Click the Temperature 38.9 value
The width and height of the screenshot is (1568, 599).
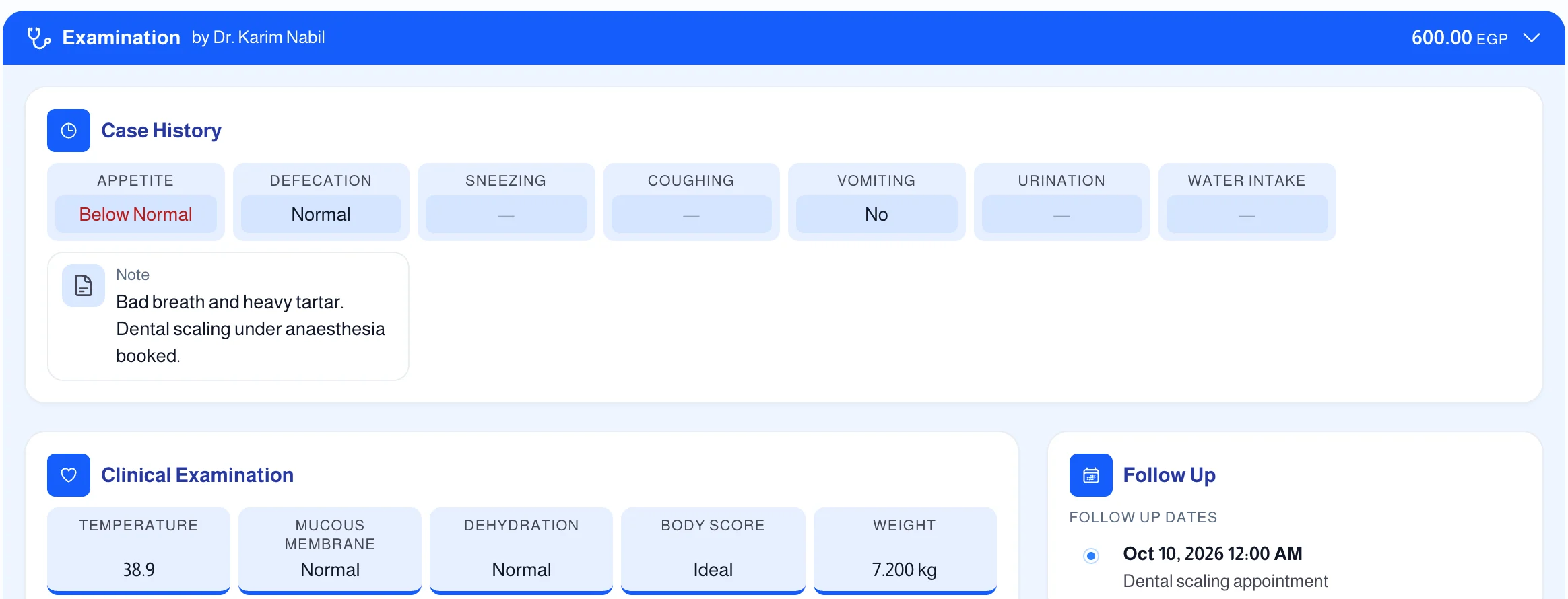click(139, 569)
